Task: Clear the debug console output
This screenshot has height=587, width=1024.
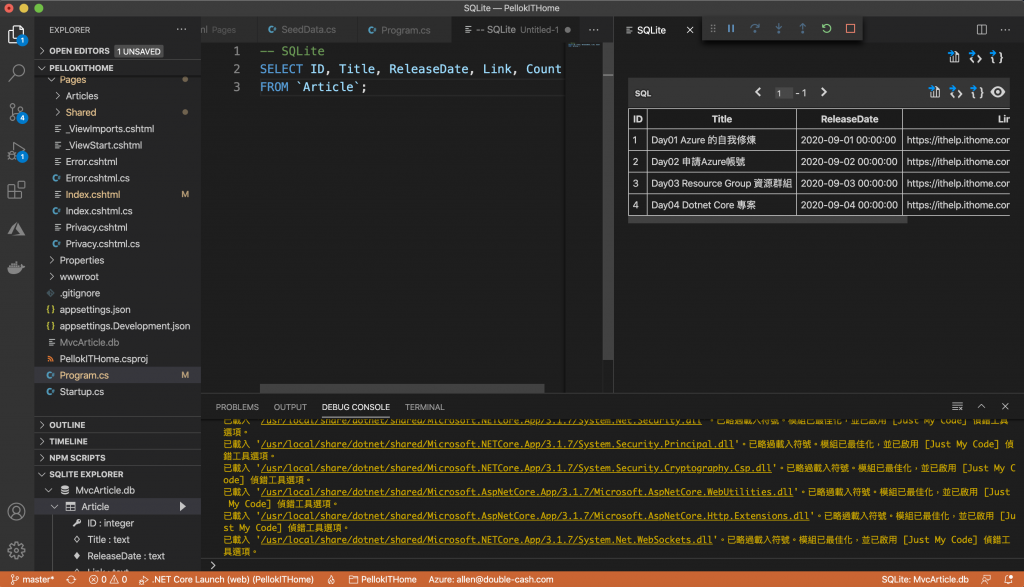Action: tap(957, 406)
